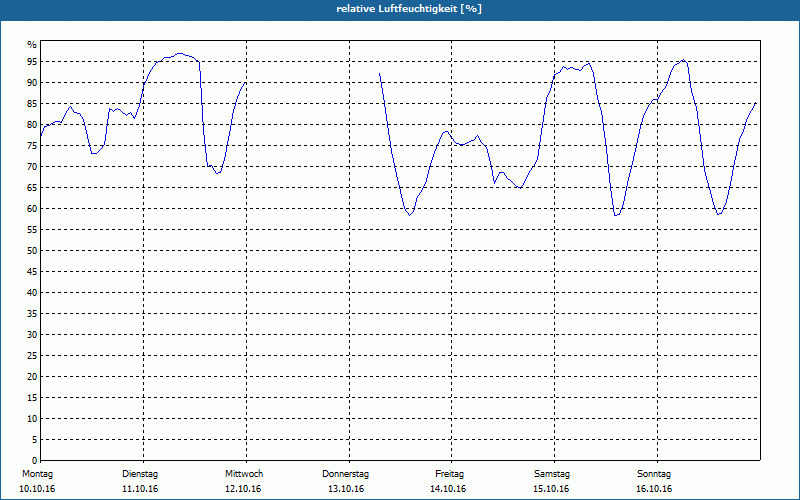The height and width of the screenshot is (500, 800).
Task: Click the y-axis value 80
Action: 32,124
